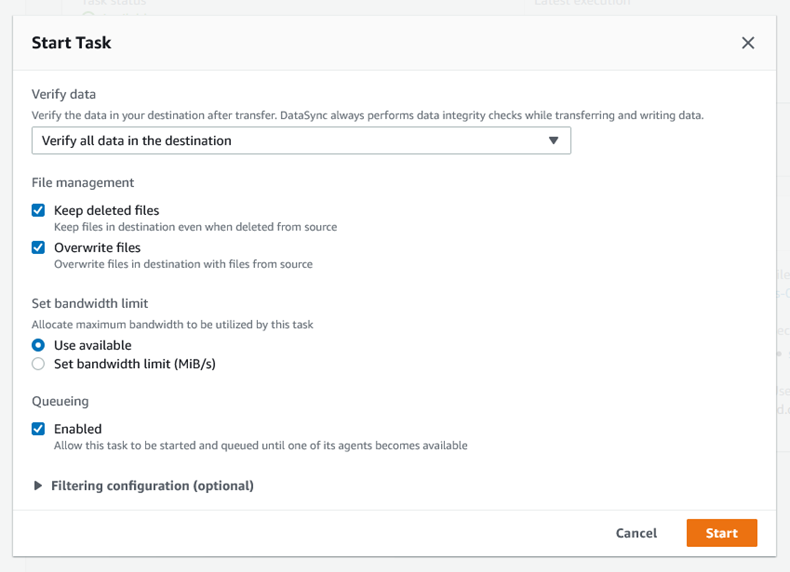
Task: Disable the Queueing Enabled checkbox
Action: coord(38,429)
